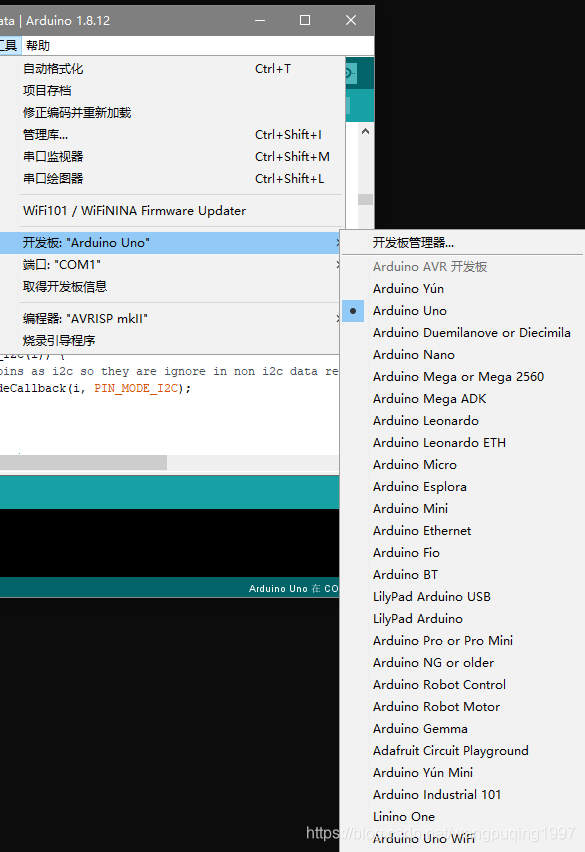Pick Arduino Robot Motor board
The height and width of the screenshot is (852, 585).
click(x=463, y=707)
